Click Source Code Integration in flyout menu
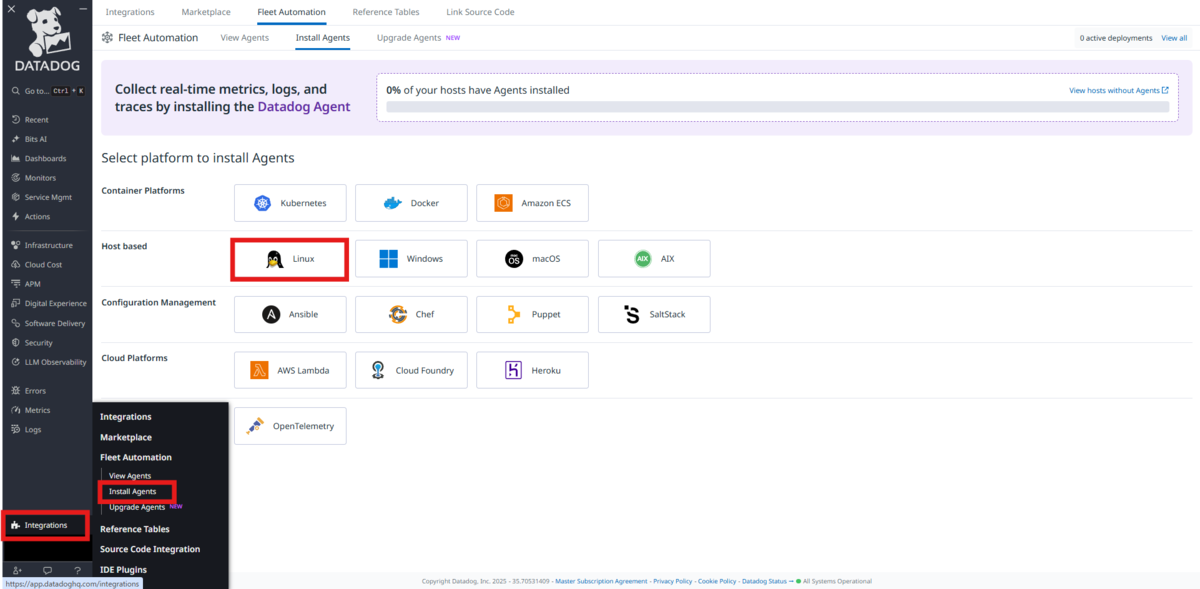Viewport: 1200px width, 589px height. (x=150, y=549)
